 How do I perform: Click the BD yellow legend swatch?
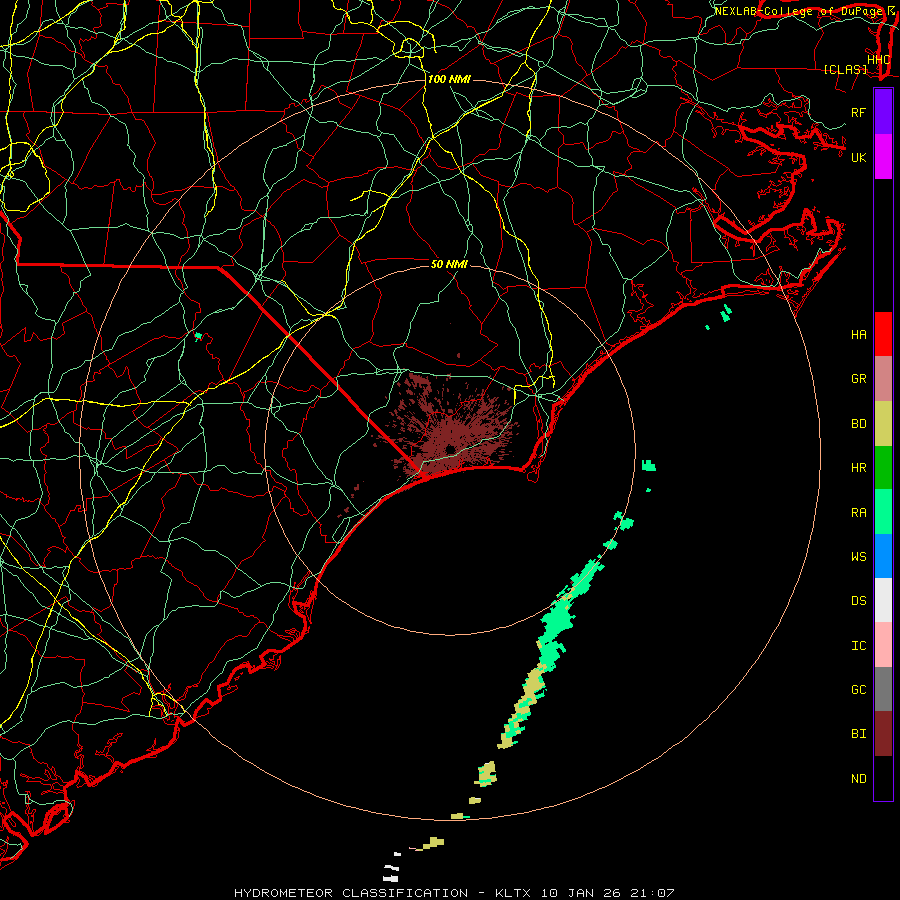point(883,423)
